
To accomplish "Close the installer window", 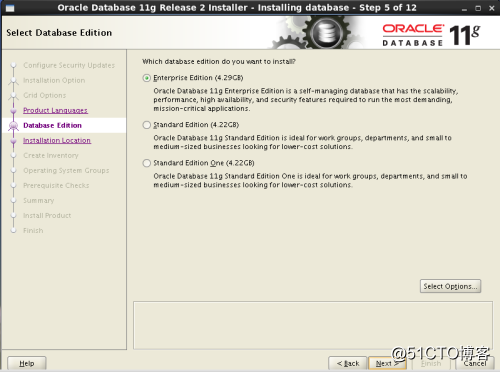I will click(491, 8).
